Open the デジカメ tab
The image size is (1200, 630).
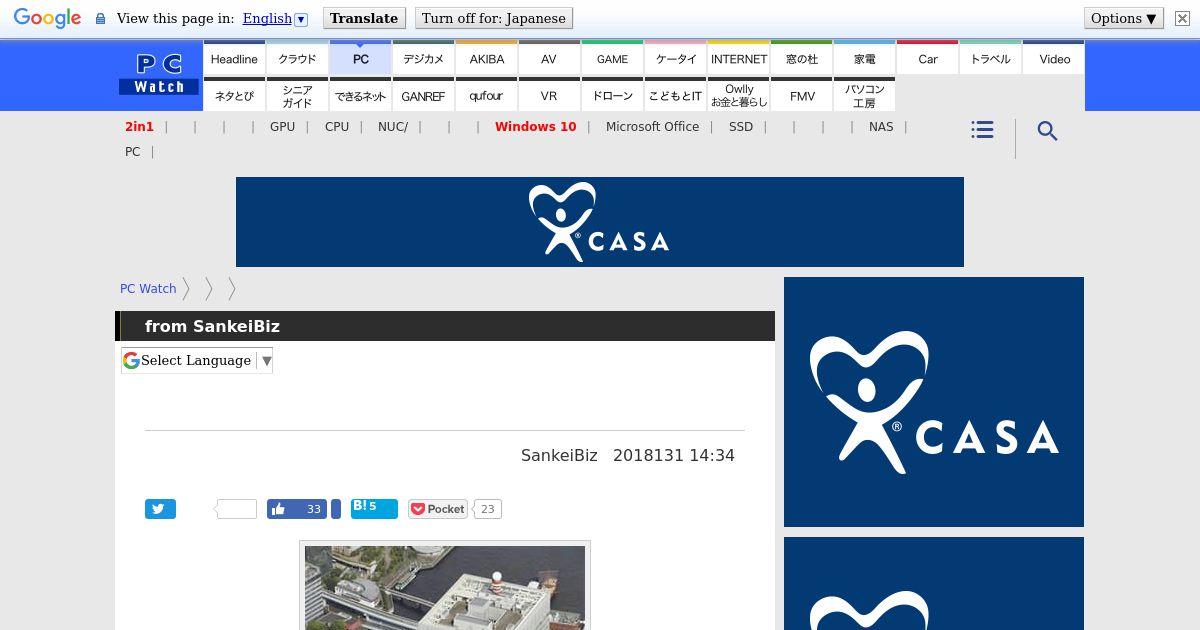[x=423, y=58]
